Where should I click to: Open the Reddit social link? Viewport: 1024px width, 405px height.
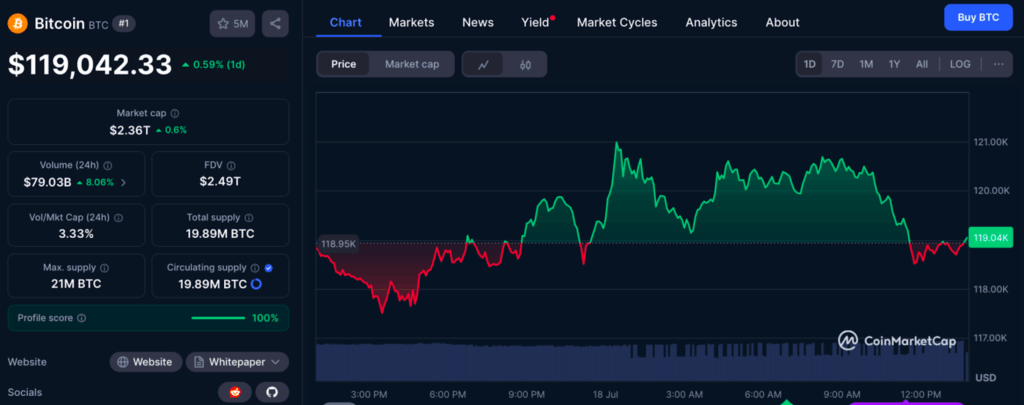point(234,392)
